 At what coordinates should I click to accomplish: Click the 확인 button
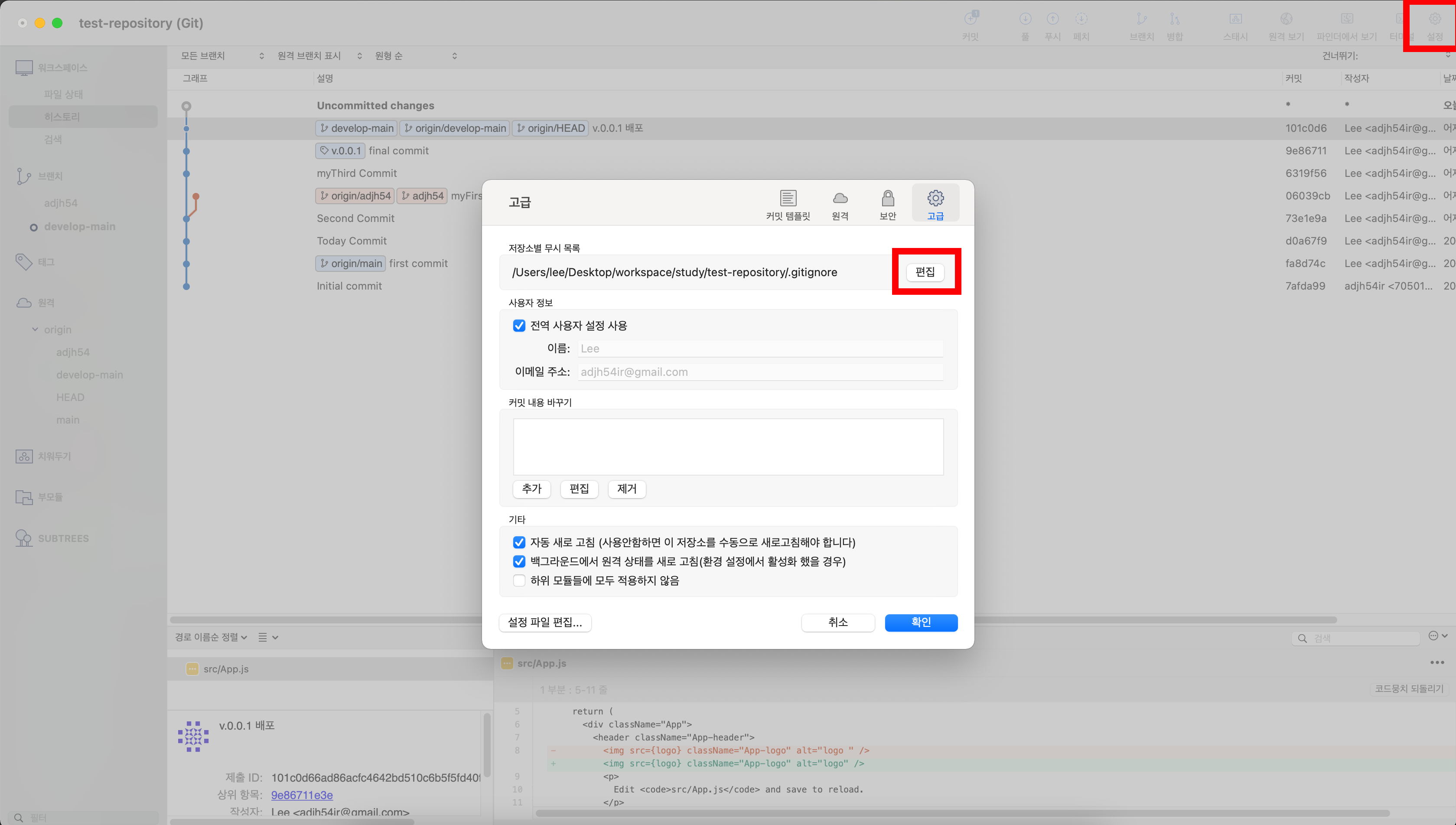tap(921, 622)
